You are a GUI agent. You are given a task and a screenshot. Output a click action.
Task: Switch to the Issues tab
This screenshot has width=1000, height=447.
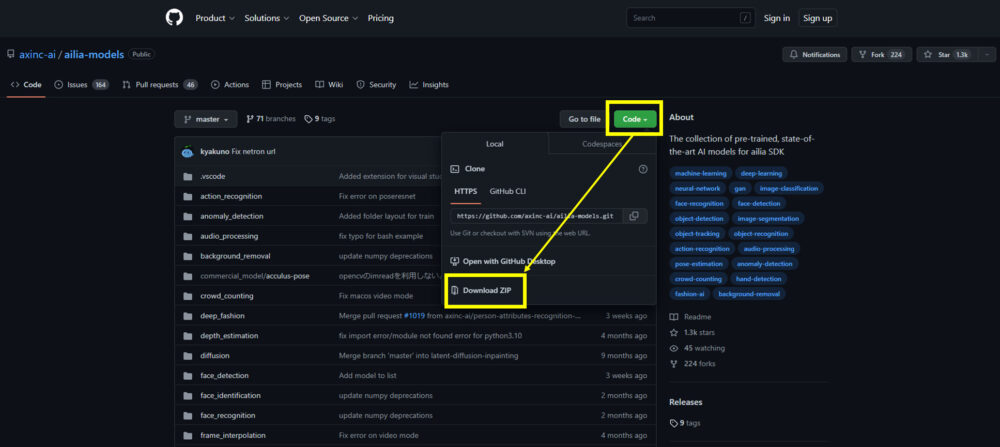tap(81, 85)
